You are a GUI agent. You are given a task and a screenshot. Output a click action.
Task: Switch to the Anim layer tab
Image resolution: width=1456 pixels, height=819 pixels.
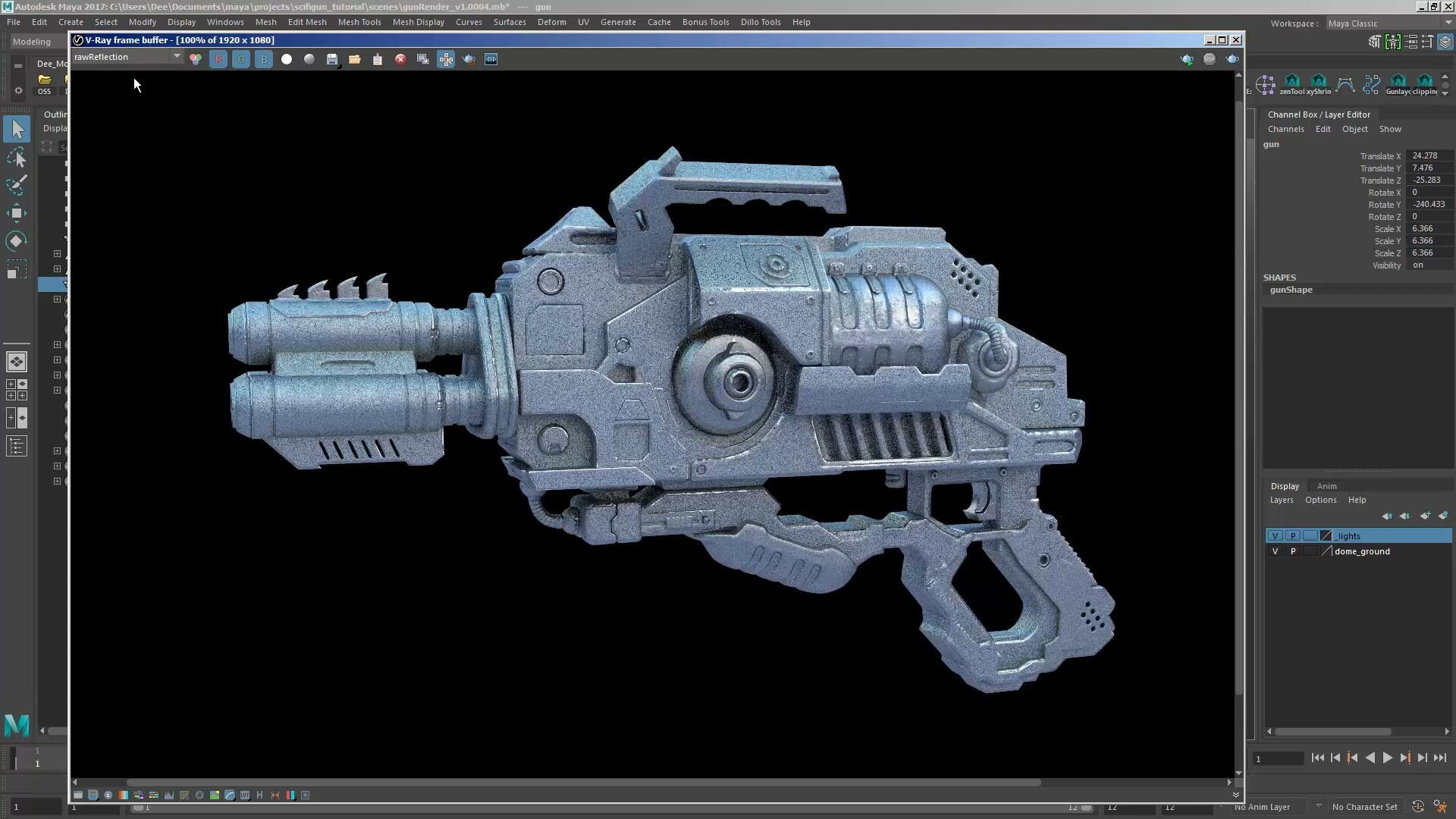tap(1326, 486)
